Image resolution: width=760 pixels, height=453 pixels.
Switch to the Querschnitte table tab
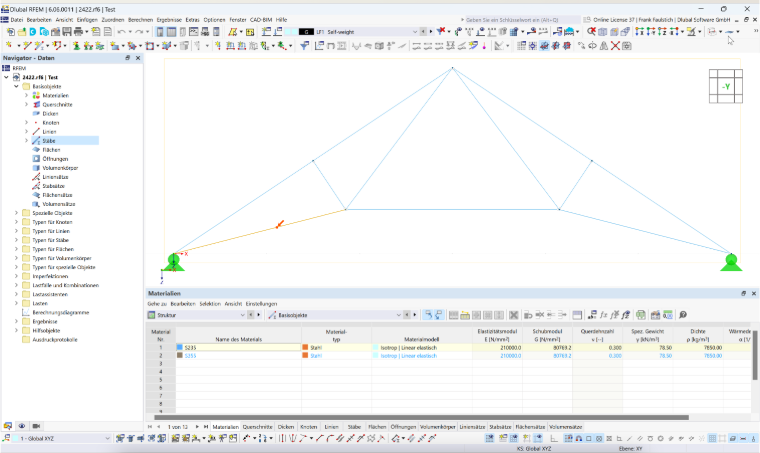tap(257, 427)
